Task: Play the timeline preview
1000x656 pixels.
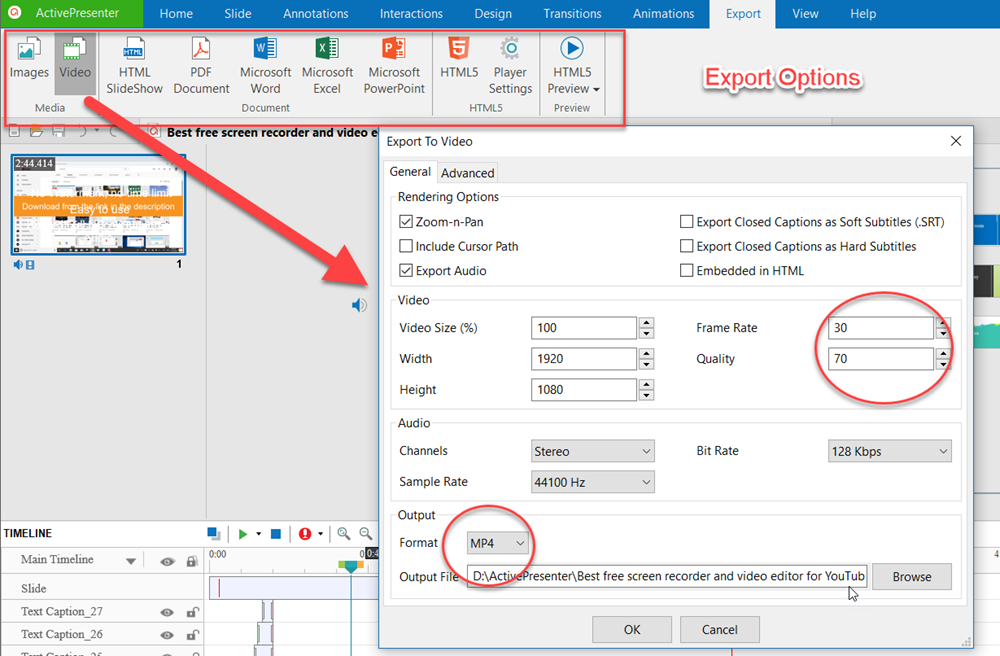Action: [242, 534]
